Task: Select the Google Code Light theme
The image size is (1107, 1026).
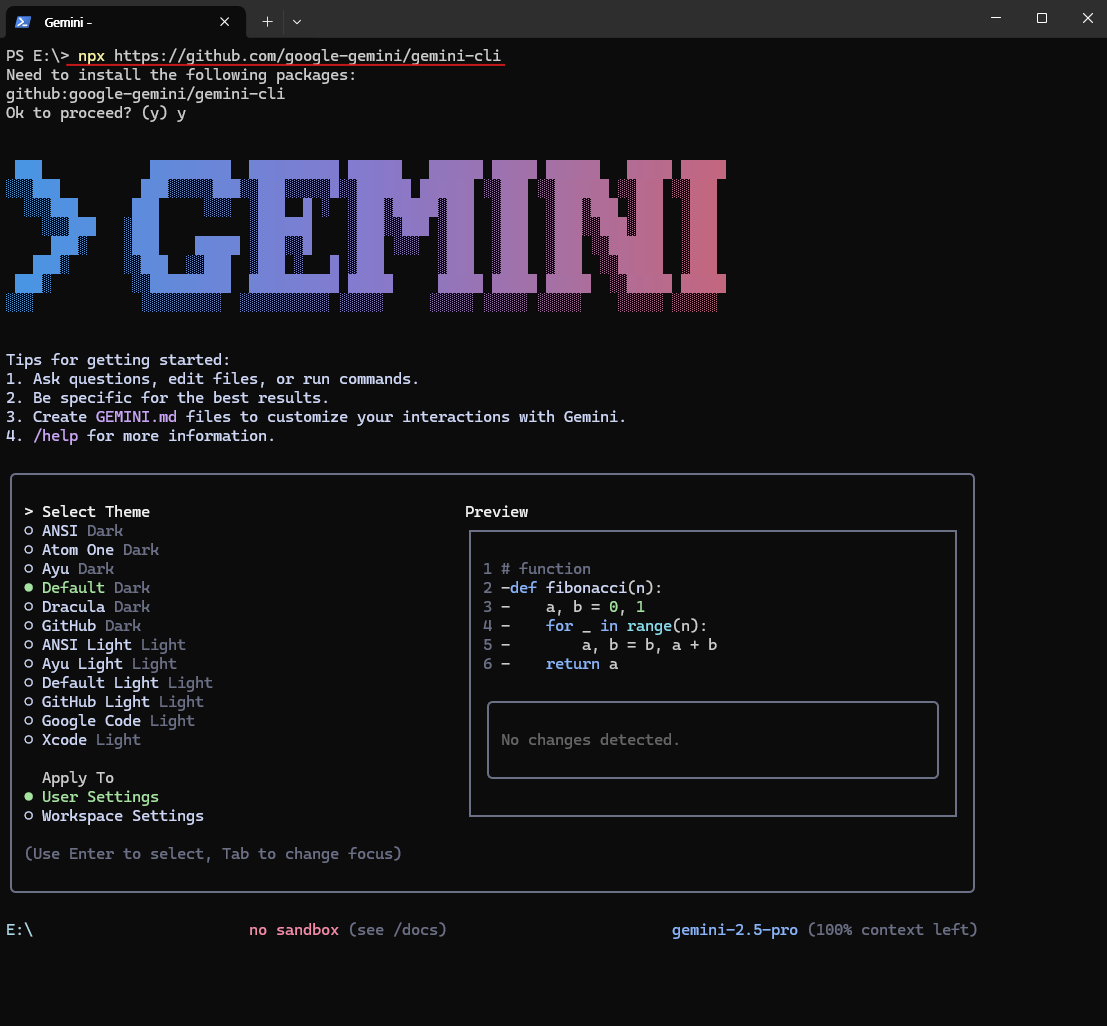Action: coord(110,722)
